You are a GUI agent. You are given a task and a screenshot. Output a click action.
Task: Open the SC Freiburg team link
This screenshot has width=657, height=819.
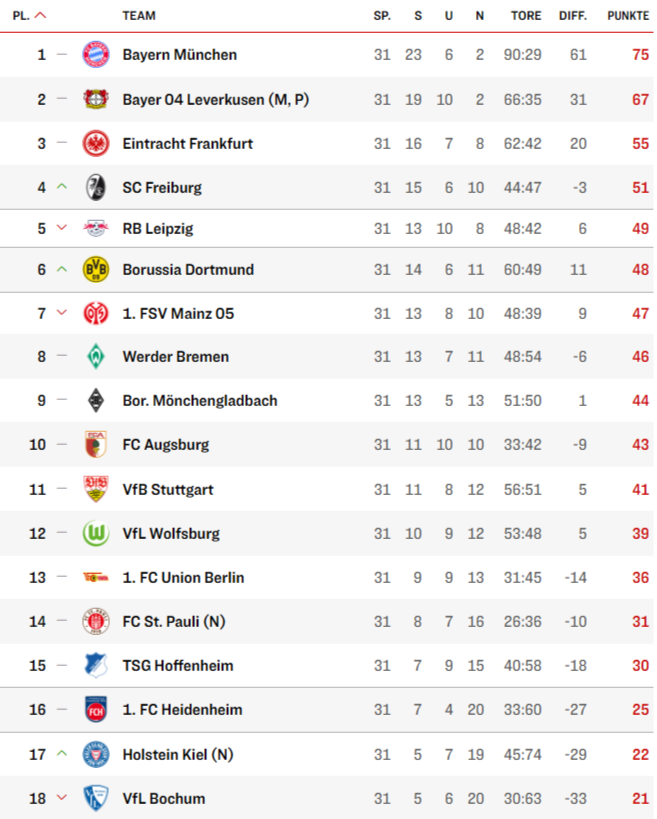pyautogui.click(x=162, y=188)
